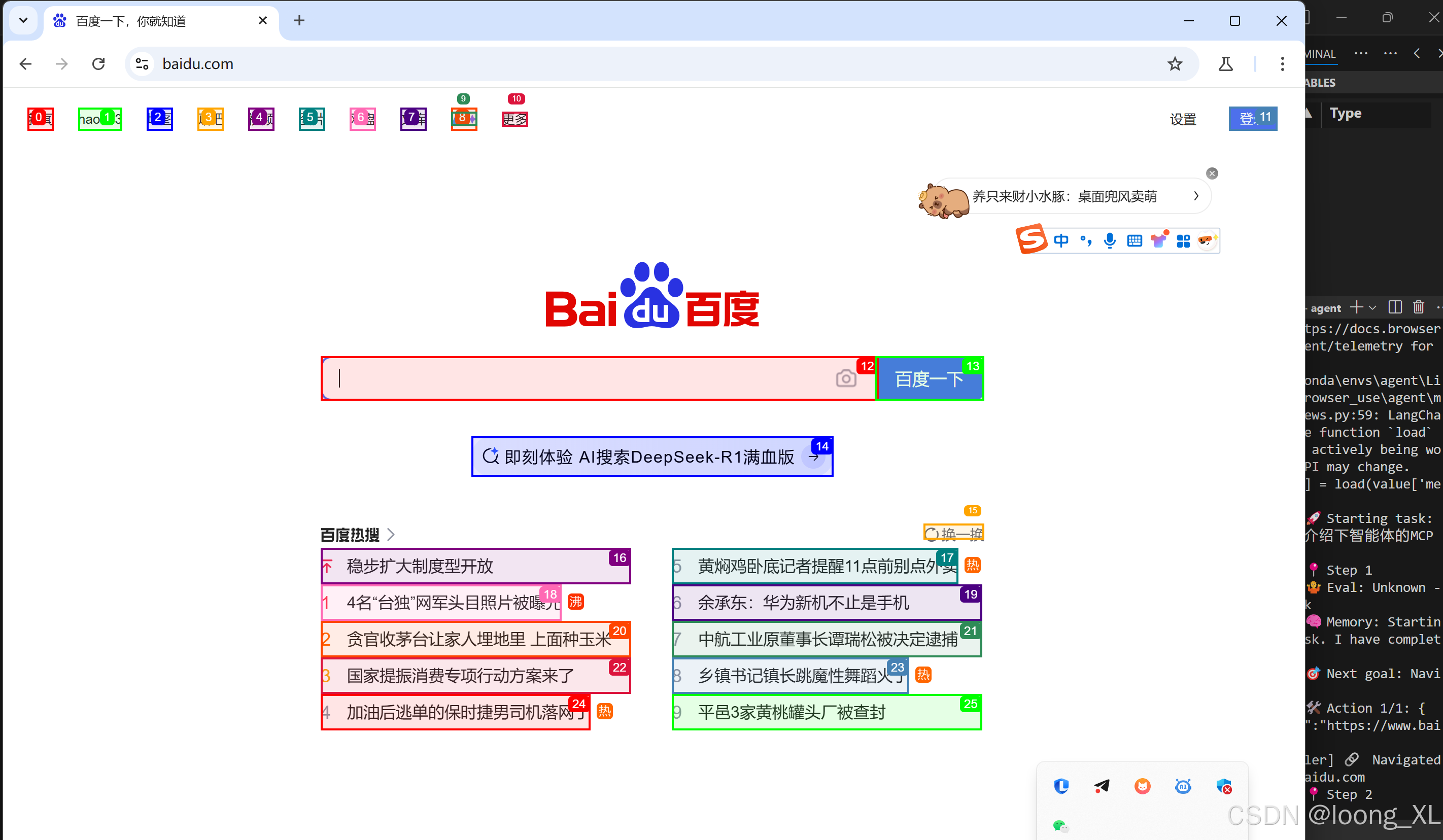Viewport: 1443px width, 840px height.
Task: Open the Sogou toolbox grid icon
Action: (x=1184, y=240)
